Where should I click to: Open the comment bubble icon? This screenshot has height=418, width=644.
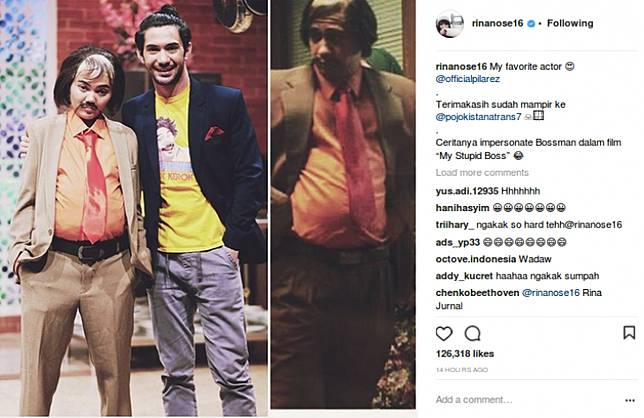click(x=472, y=333)
